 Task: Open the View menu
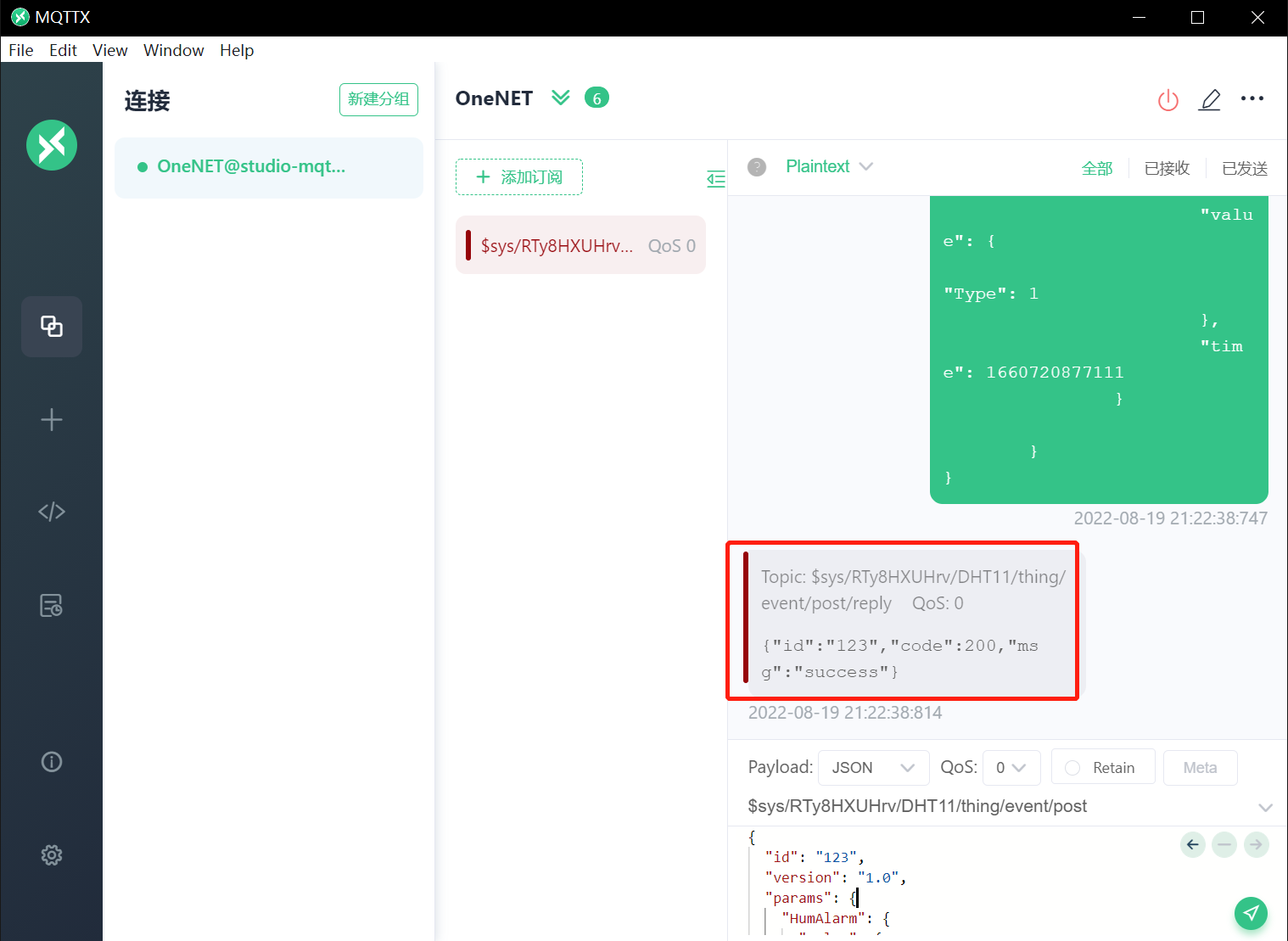[x=110, y=50]
